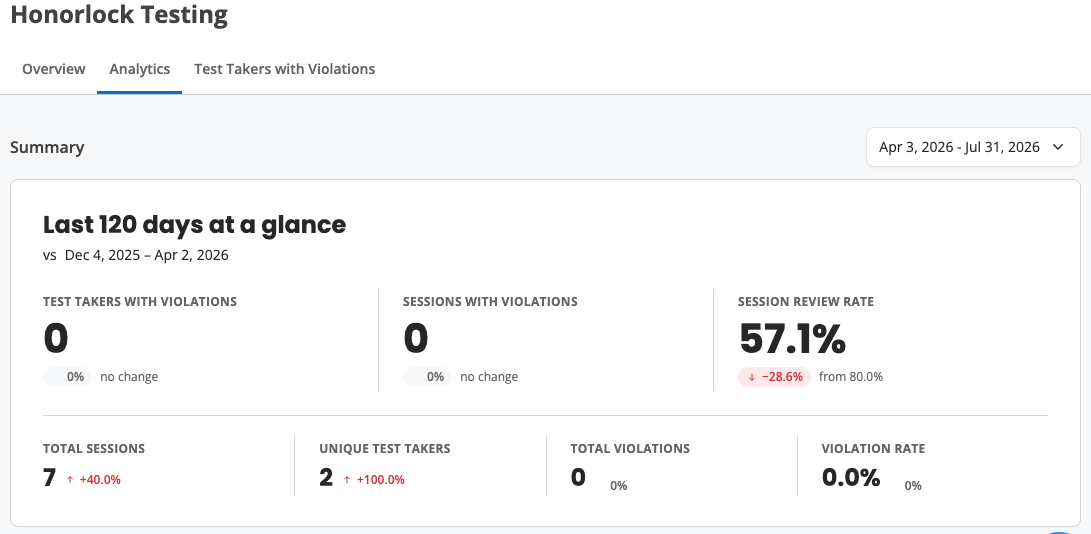Click the Total Violations label
This screenshot has width=1091, height=534.
point(630,448)
